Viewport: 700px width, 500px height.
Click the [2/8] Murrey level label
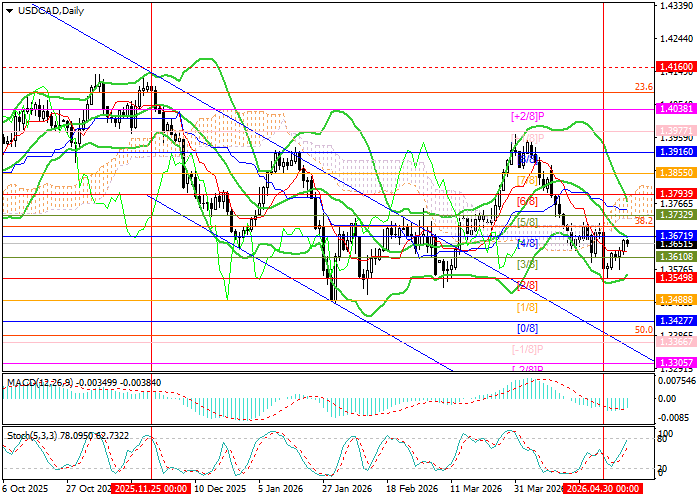(527, 285)
